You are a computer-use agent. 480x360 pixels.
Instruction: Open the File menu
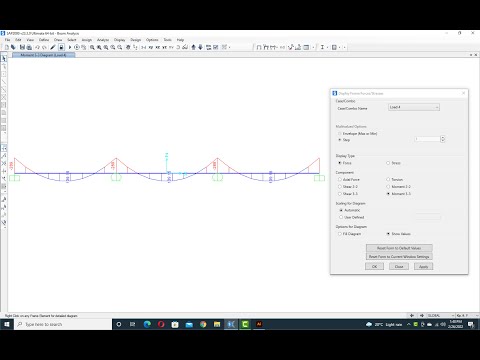(7, 40)
